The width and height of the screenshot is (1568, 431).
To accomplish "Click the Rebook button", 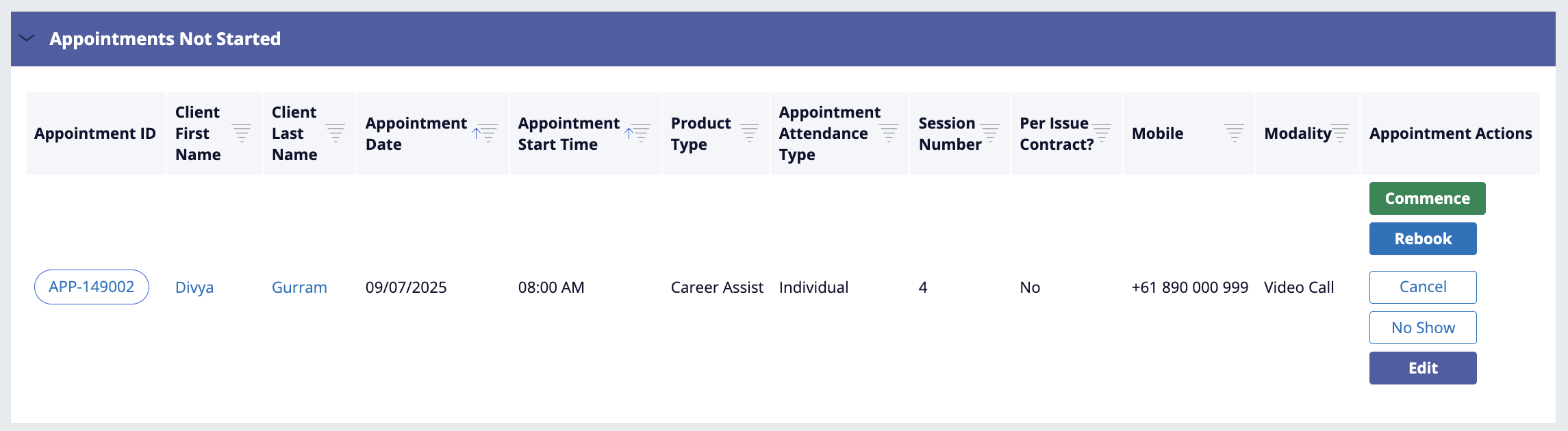I will click(1423, 239).
